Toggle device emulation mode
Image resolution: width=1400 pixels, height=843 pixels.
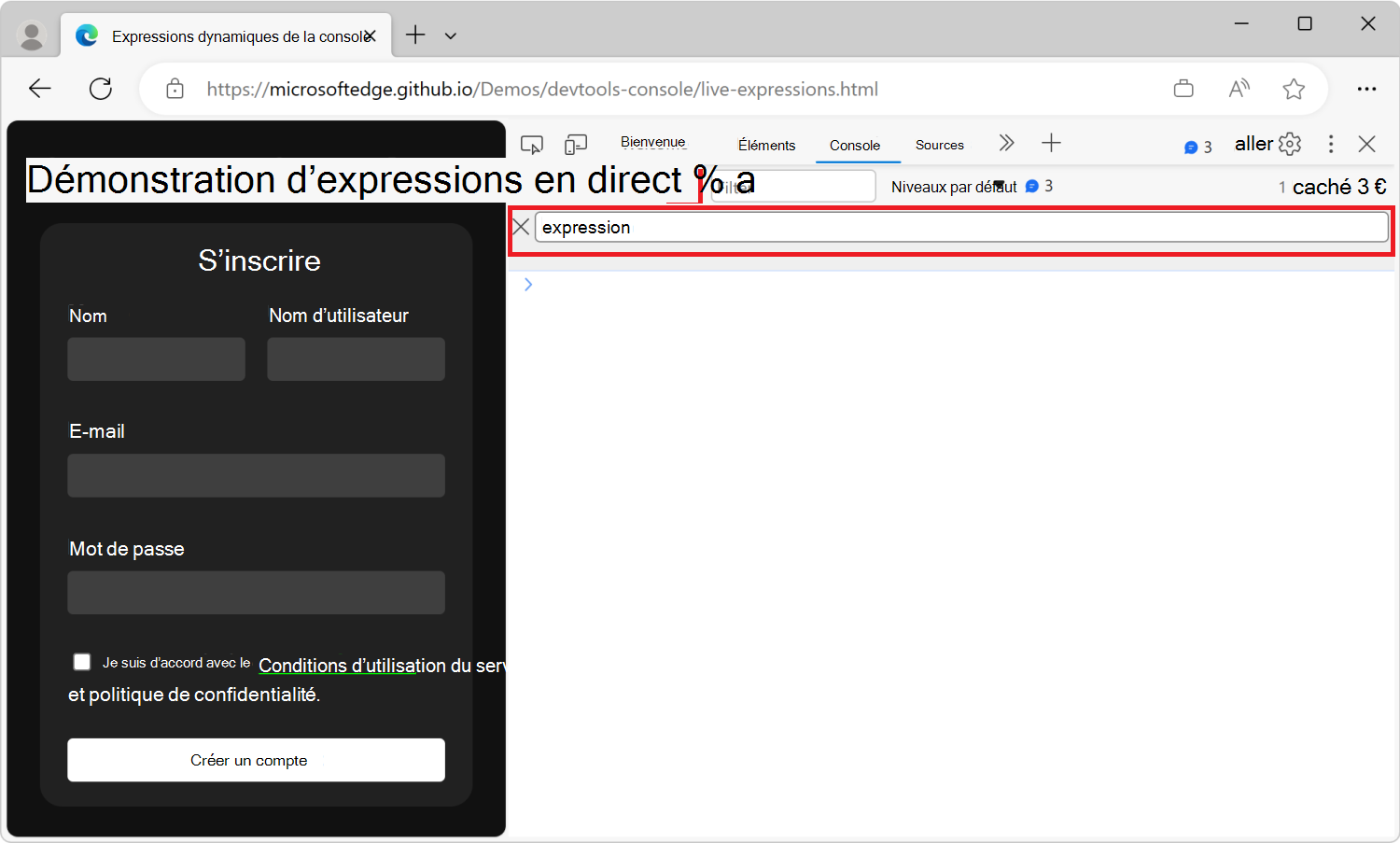(575, 144)
